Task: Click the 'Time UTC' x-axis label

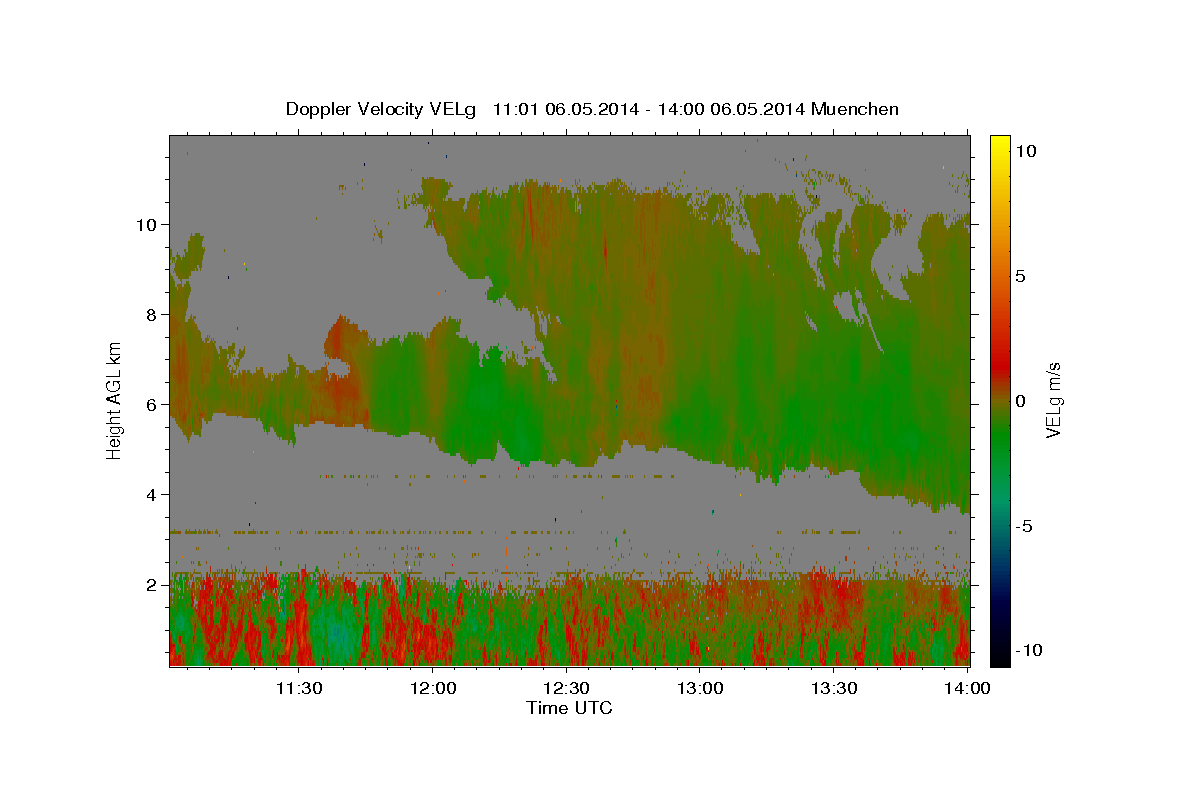Action: coord(569,708)
